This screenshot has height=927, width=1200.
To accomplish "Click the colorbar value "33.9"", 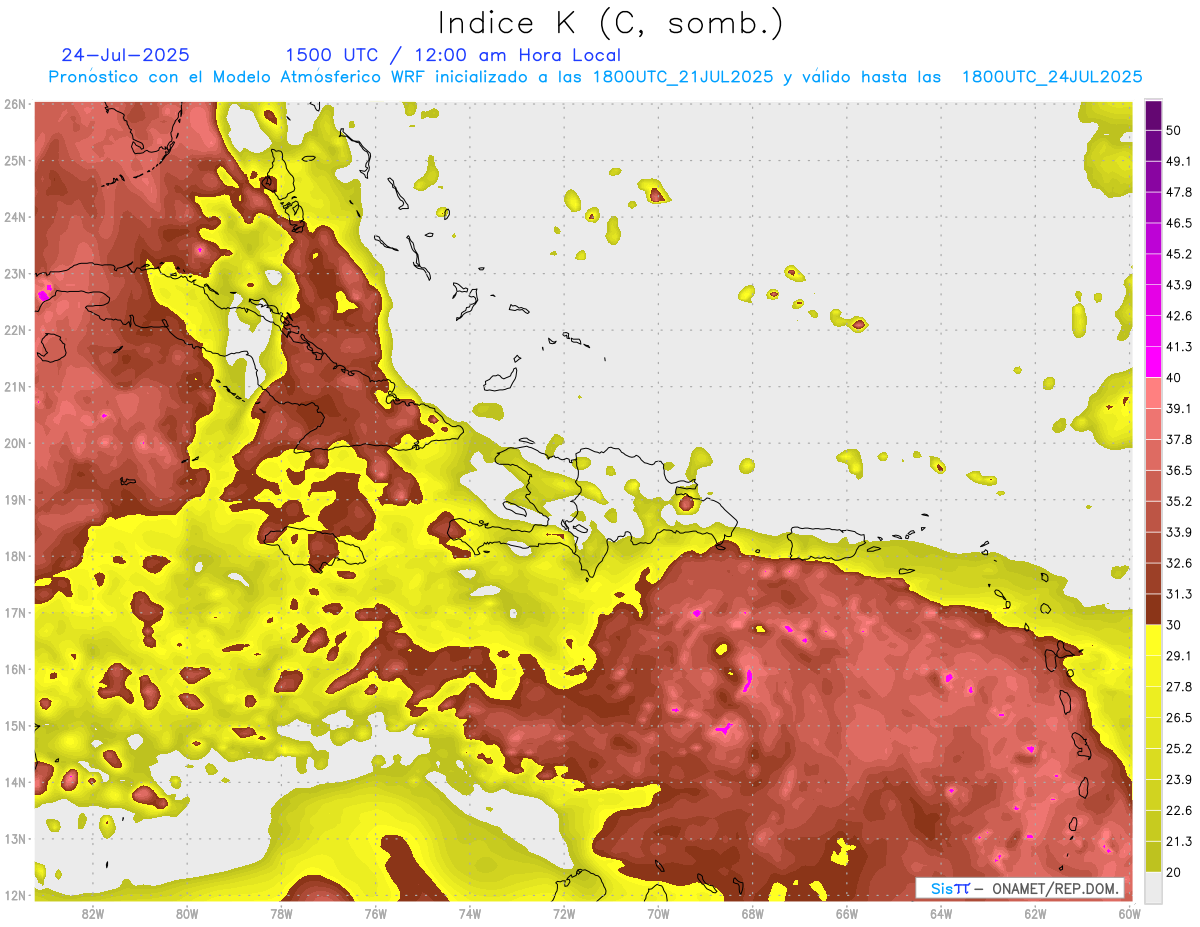I will (1178, 532).
